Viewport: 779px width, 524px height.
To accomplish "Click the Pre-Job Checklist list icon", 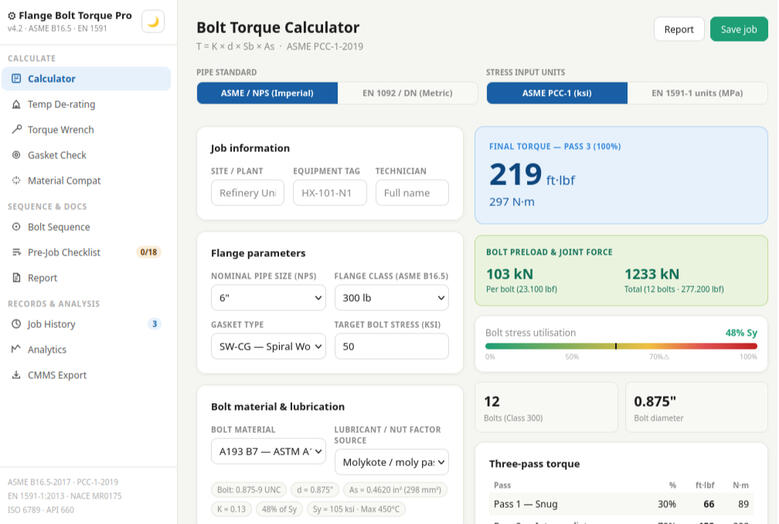I will coord(16,252).
